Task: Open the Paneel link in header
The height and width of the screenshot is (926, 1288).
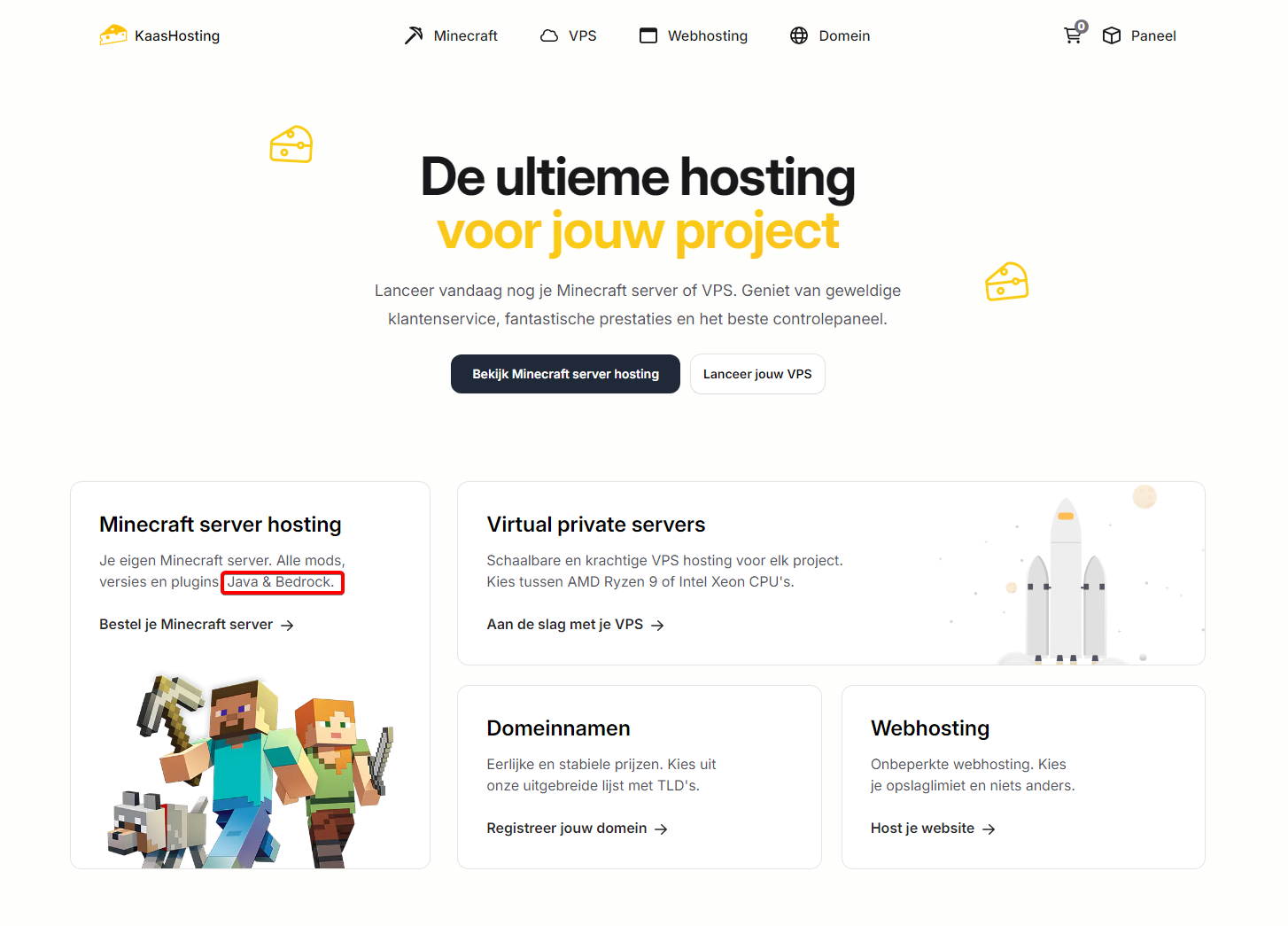Action: pyautogui.click(x=1152, y=35)
